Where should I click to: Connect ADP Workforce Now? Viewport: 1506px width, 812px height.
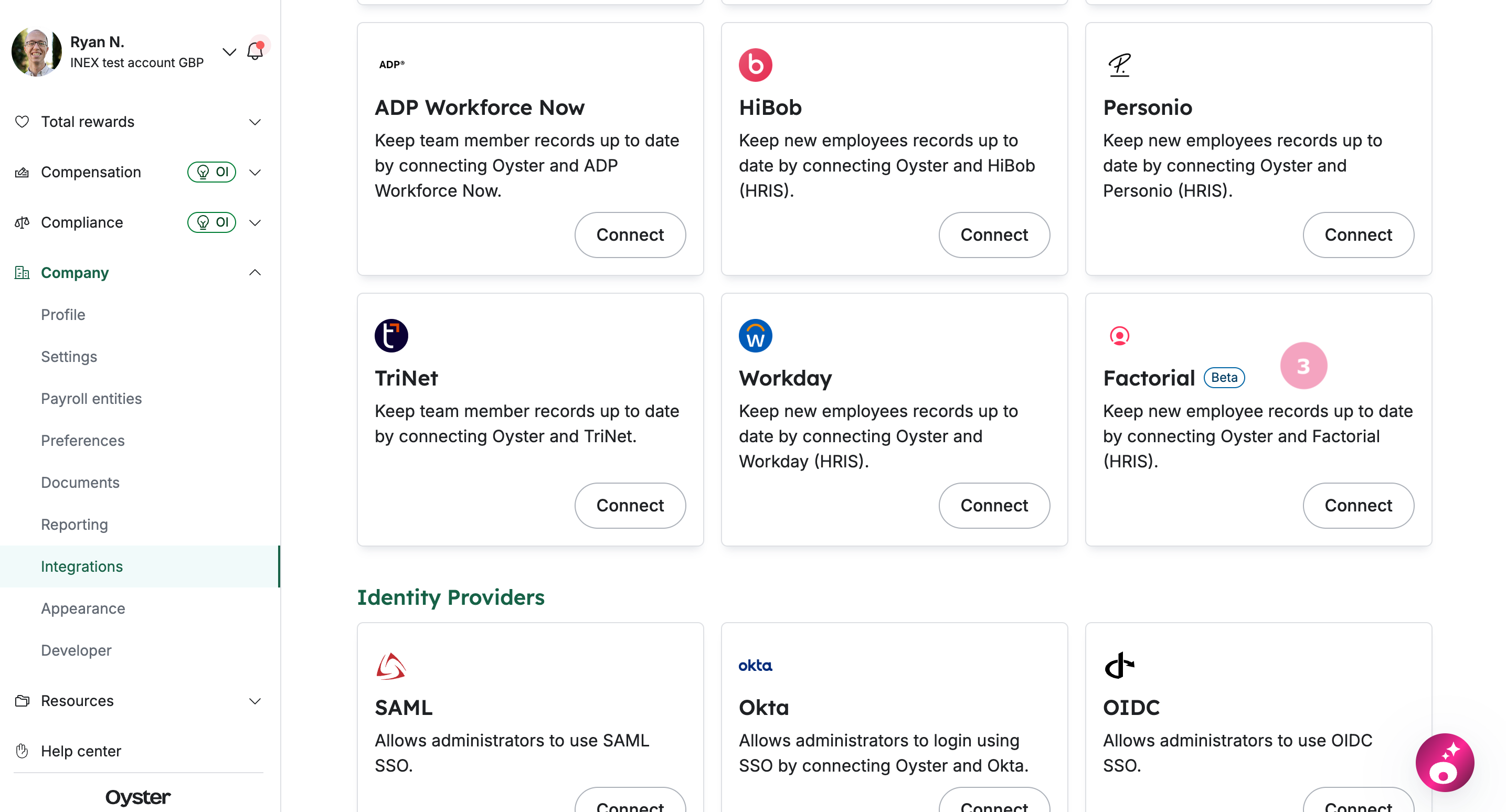click(630, 234)
